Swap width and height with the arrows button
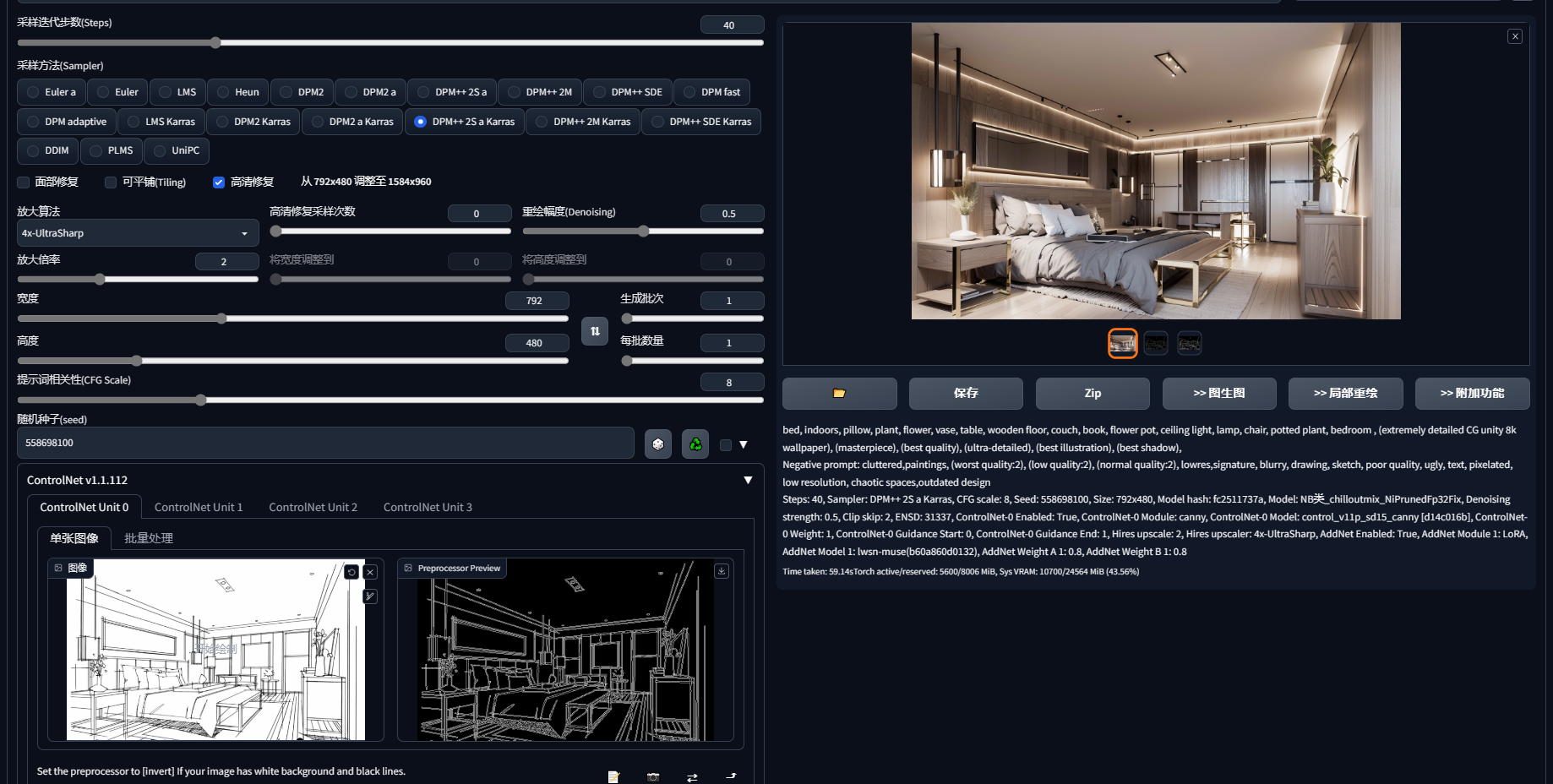 [x=595, y=331]
